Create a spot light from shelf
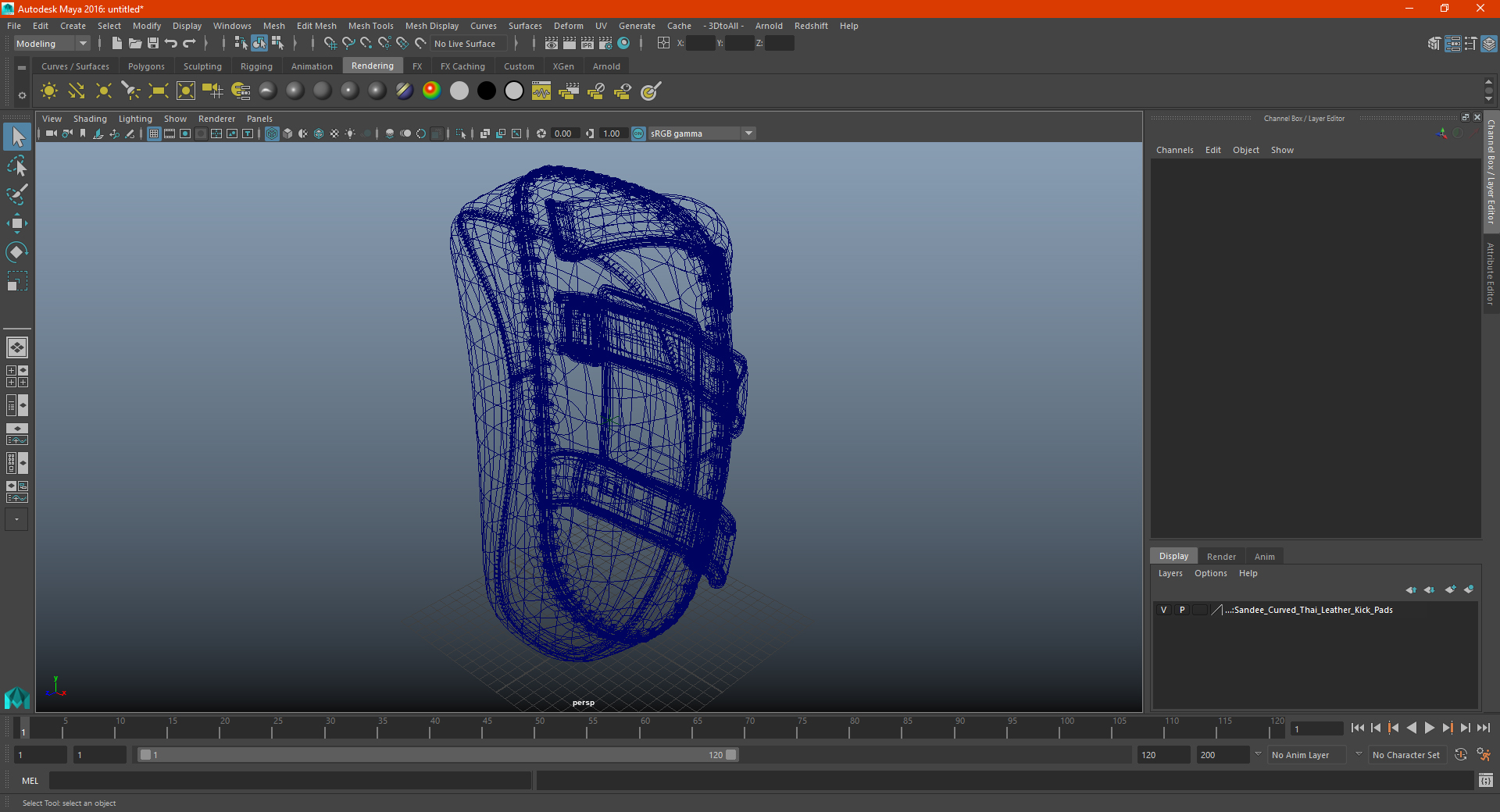This screenshot has height=812, width=1500. click(131, 91)
